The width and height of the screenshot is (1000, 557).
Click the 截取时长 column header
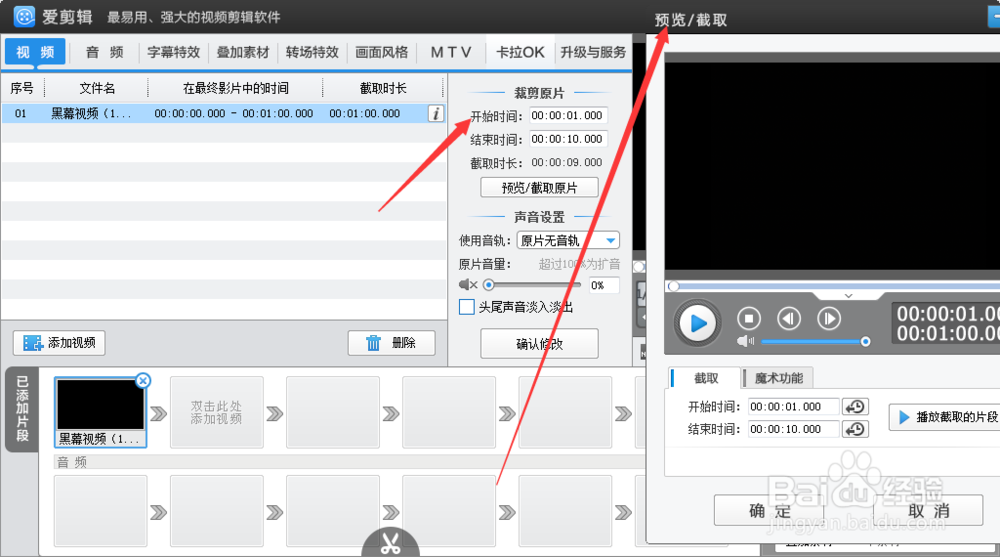(383, 88)
